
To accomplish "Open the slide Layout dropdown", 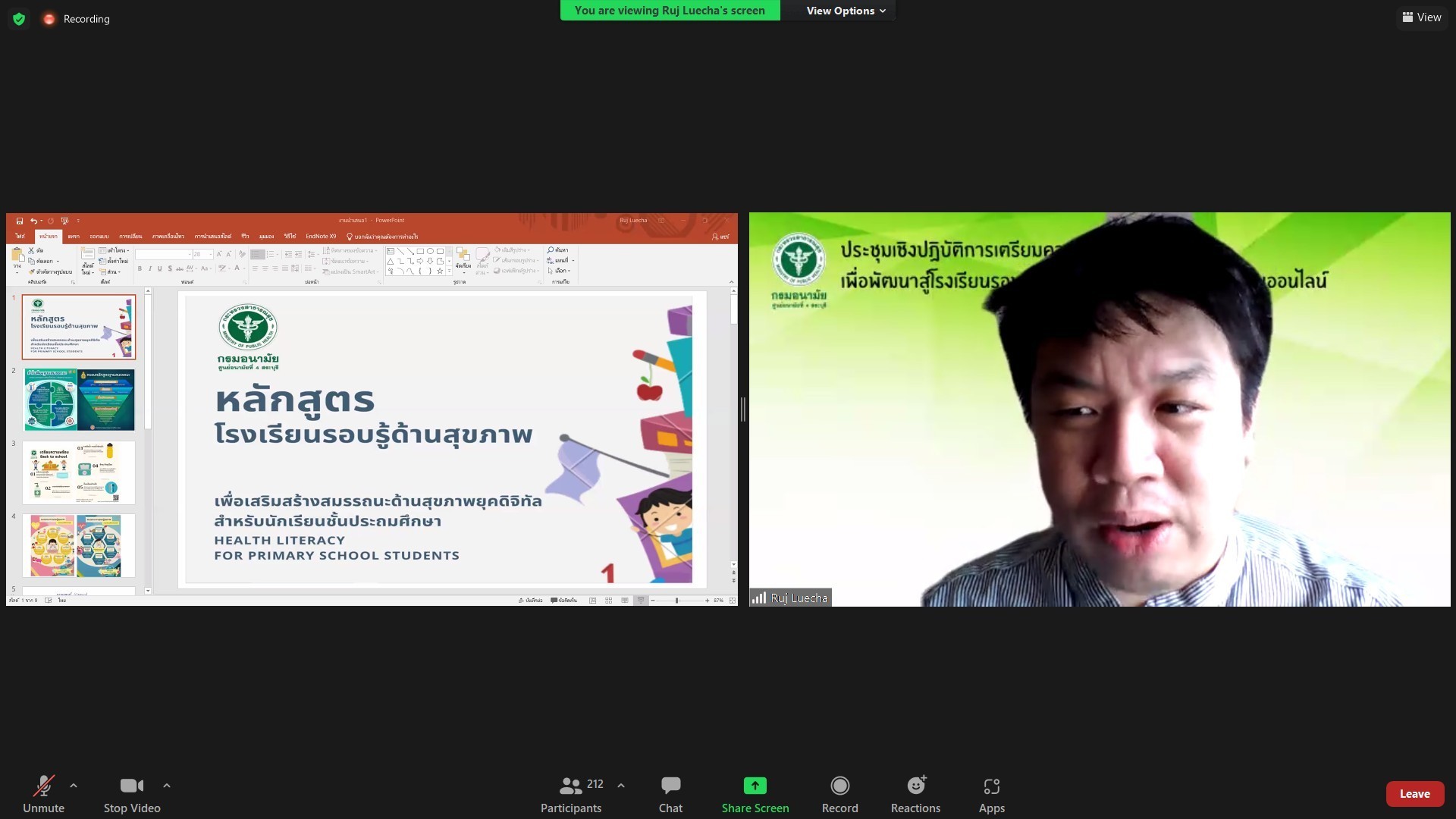I will coord(115,250).
